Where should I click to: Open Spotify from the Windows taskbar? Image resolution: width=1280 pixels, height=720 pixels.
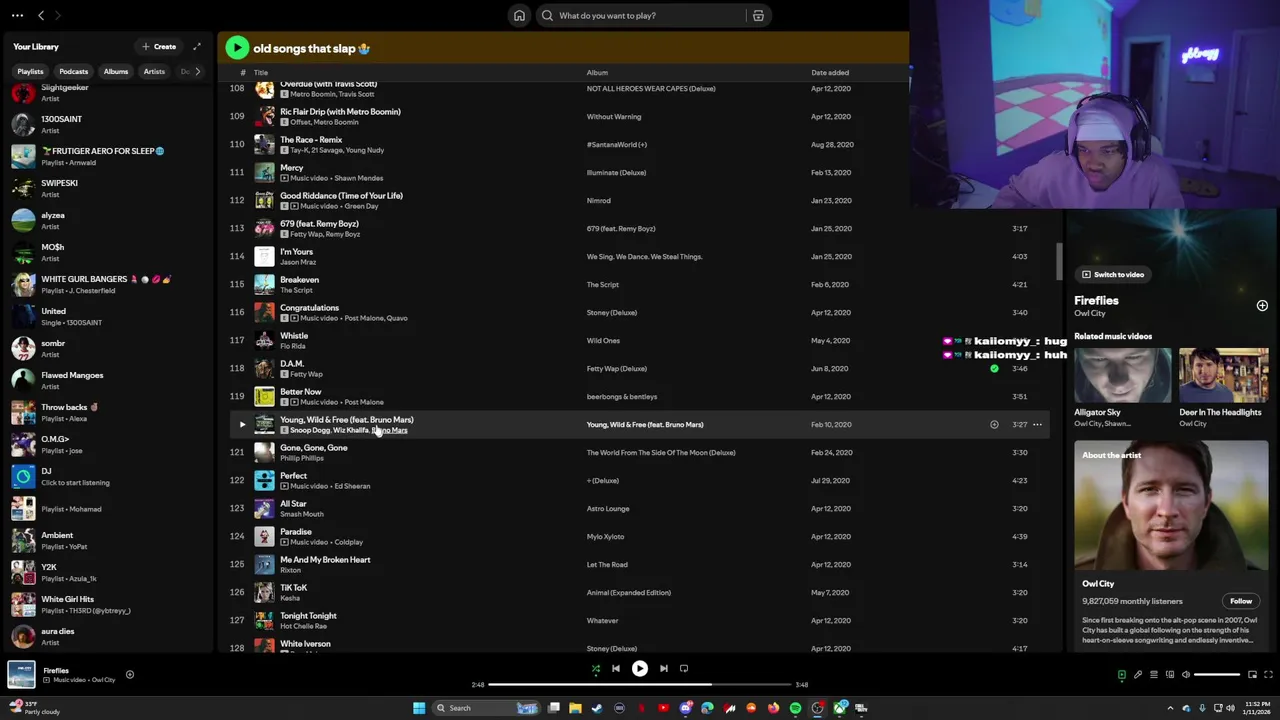click(x=796, y=708)
